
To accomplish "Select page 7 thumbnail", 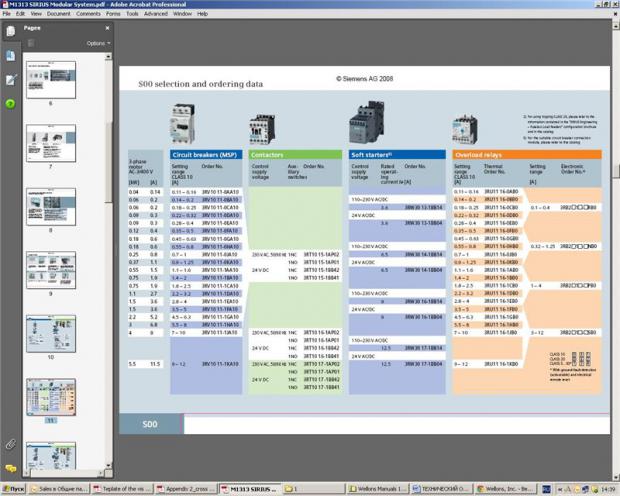I will click(x=51, y=143).
